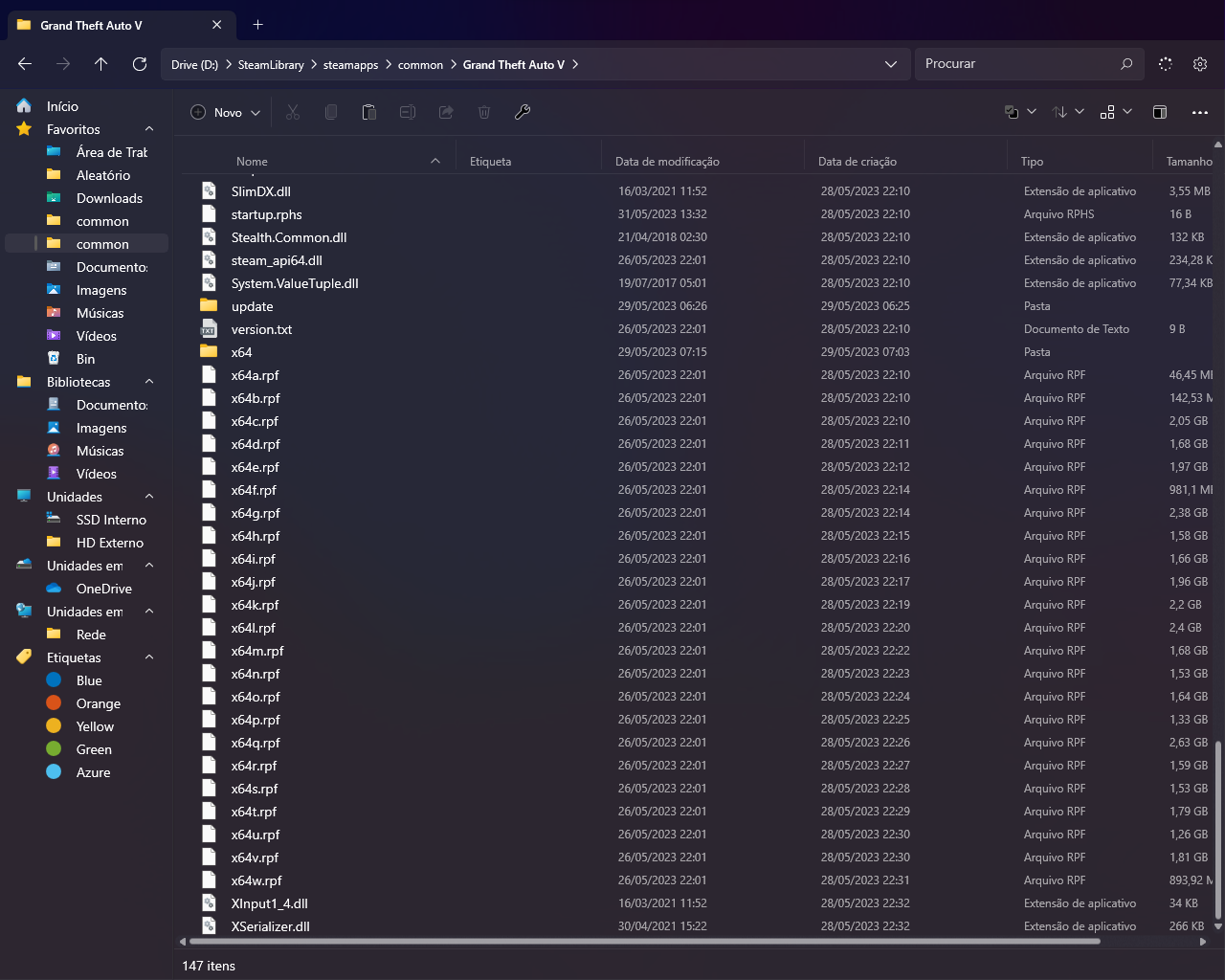Go to SteamLibrary in the breadcrumb

point(271,65)
